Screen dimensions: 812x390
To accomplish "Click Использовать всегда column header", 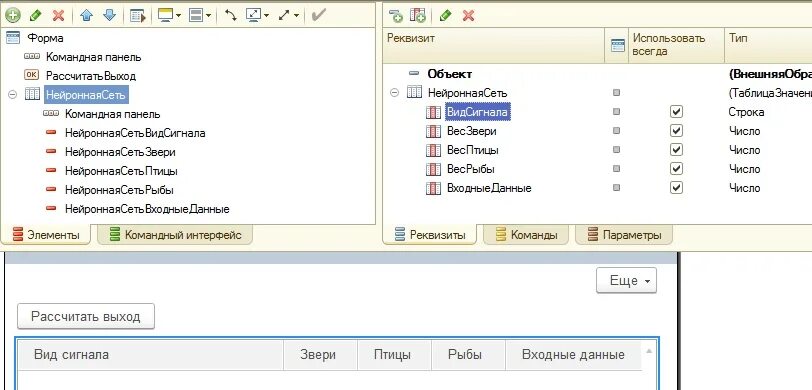I will (675, 45).
